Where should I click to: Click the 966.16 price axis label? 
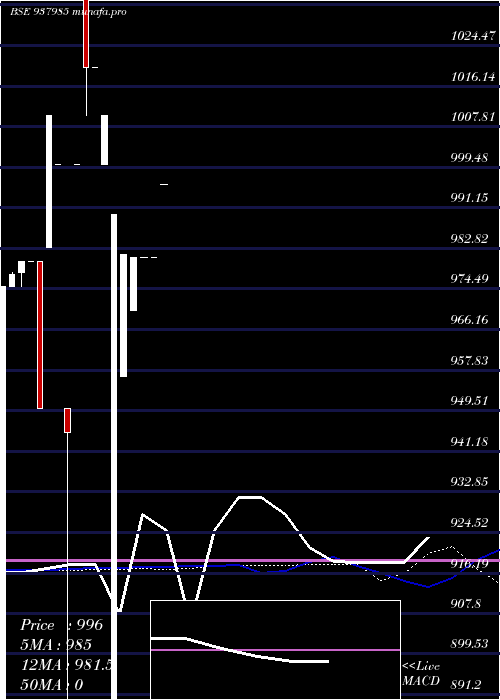(469, 320)
